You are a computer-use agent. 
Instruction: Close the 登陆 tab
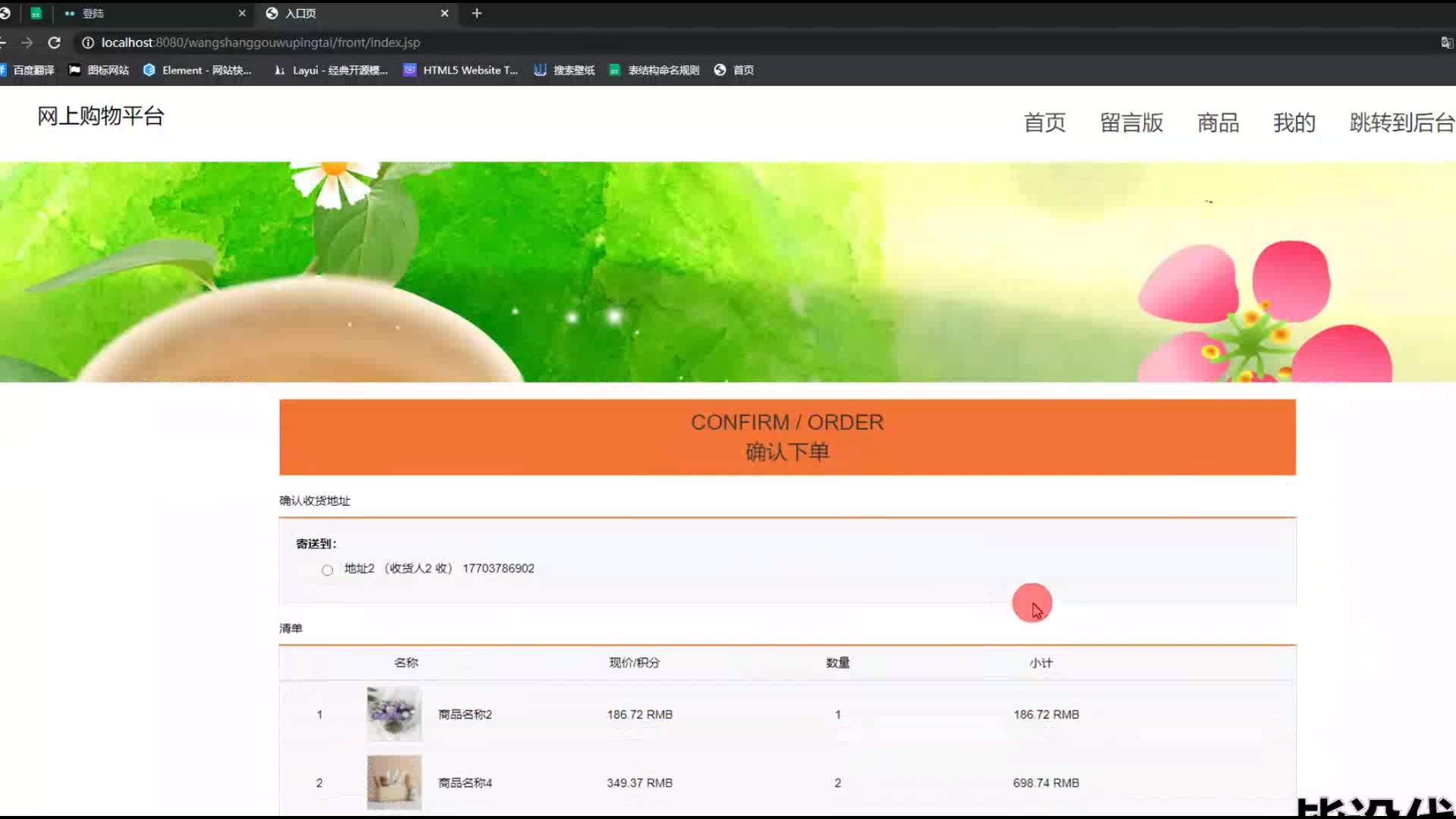click(x=242, y=13)
